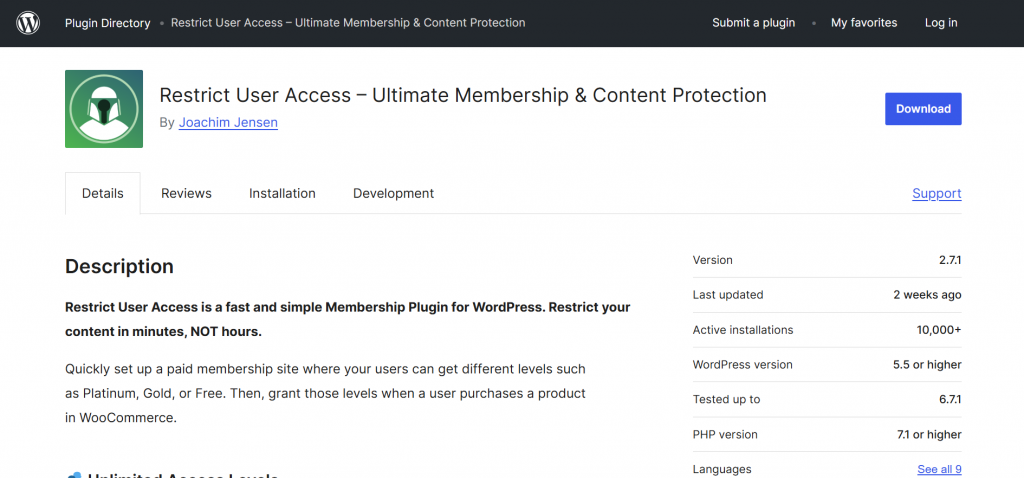Open the Installation tab
Viewport: 1024px width, 478px height.
pos(282,193)
